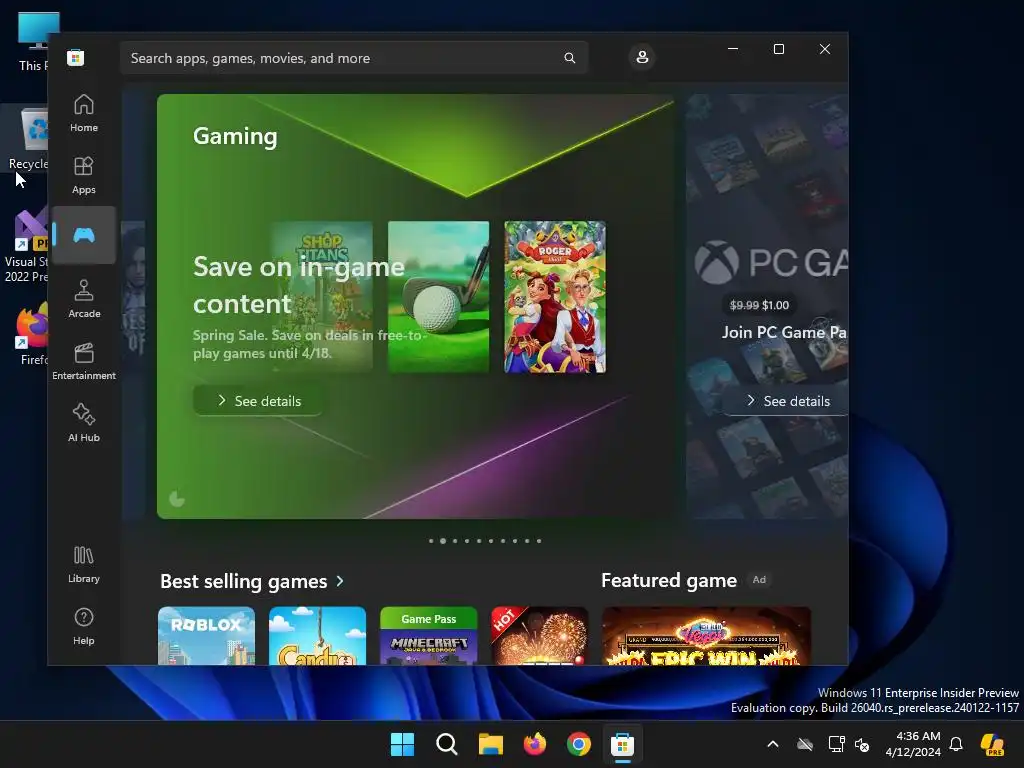Open the AI Hub section
The image size is (1024, 768).
click(84, 424)
